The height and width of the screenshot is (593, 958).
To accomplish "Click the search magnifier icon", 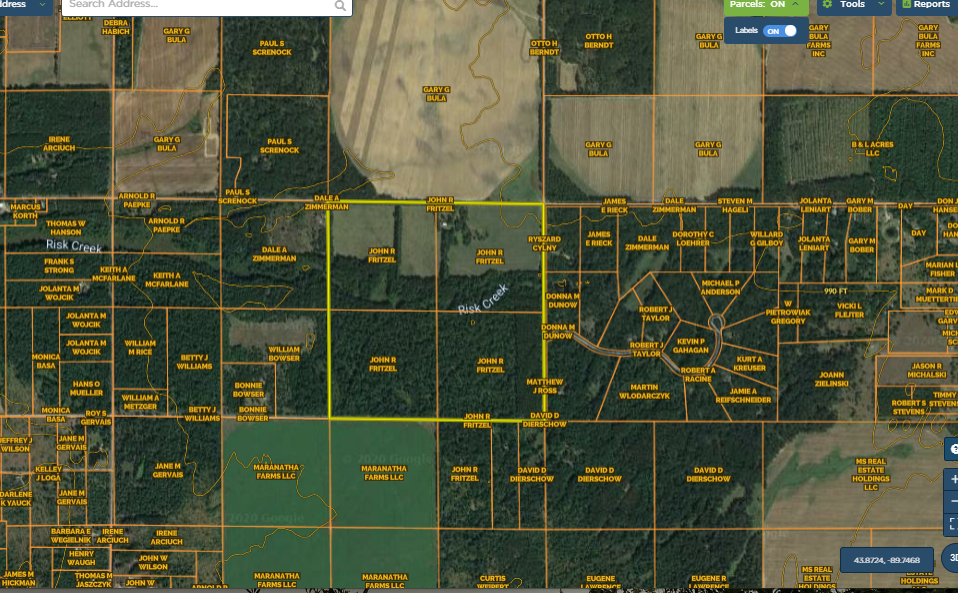I will pos(341,6).
